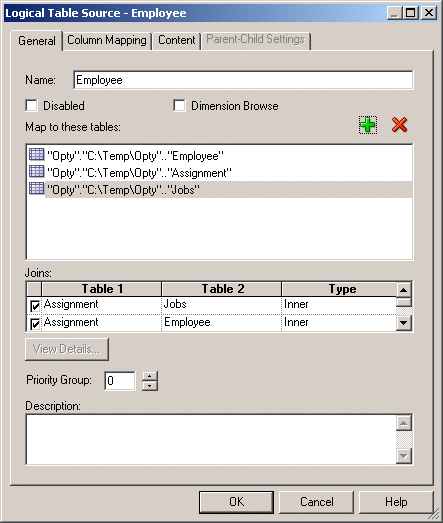Confirm the dialog with OK

(x=237, y=502)
